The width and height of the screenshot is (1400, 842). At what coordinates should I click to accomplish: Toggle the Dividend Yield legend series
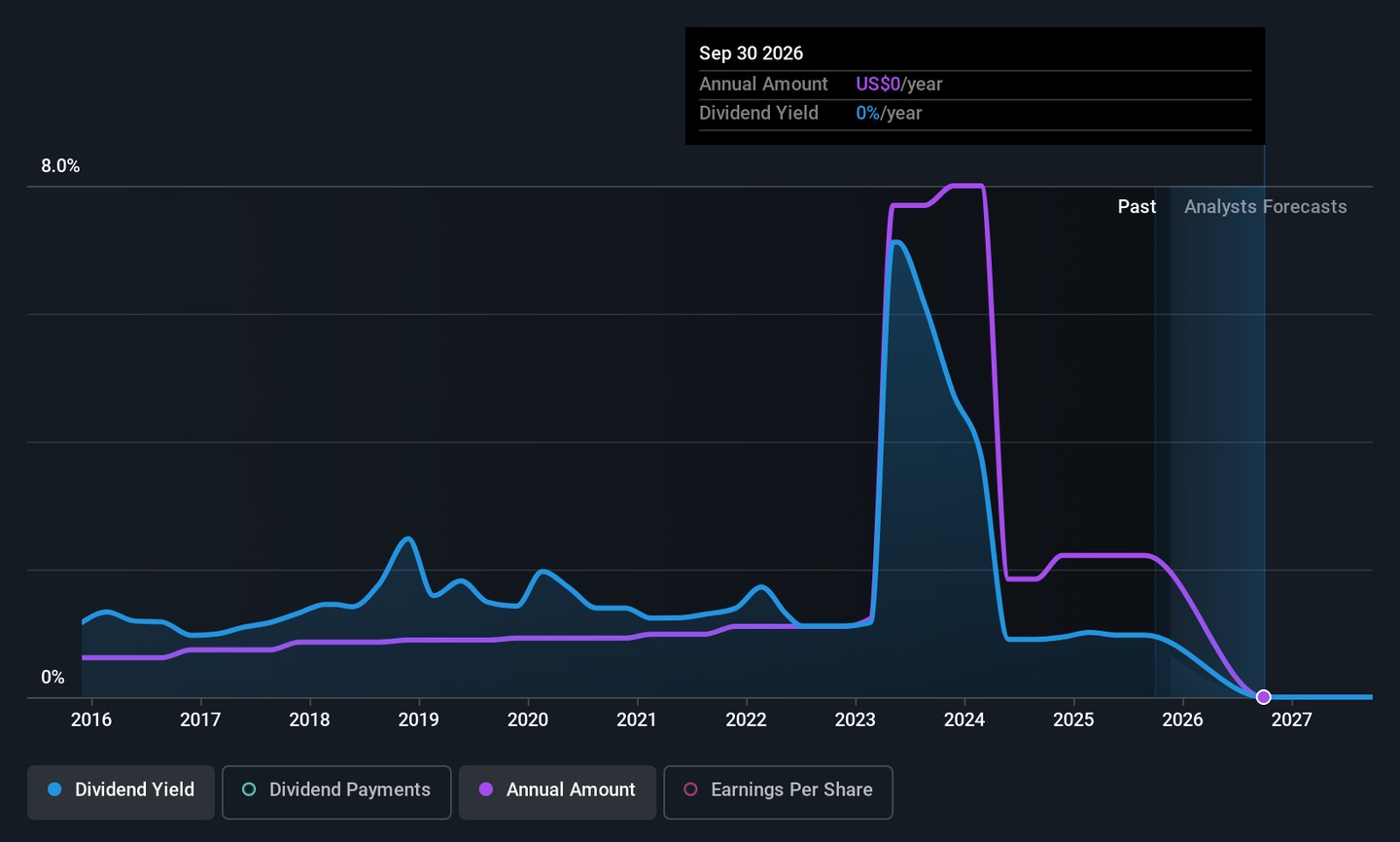click(x=122, y=790)
